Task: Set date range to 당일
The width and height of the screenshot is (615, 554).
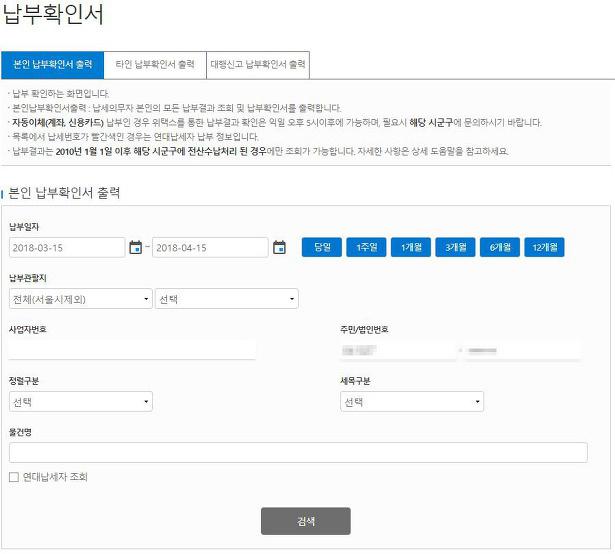Action: click(322, 247)
